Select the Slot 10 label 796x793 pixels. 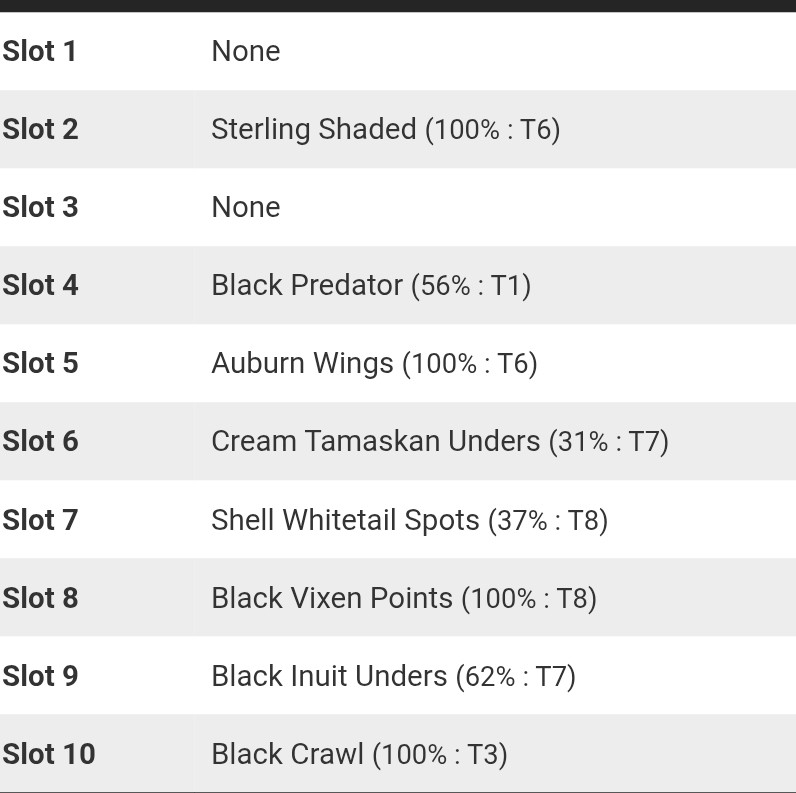(x=49, y=754)
